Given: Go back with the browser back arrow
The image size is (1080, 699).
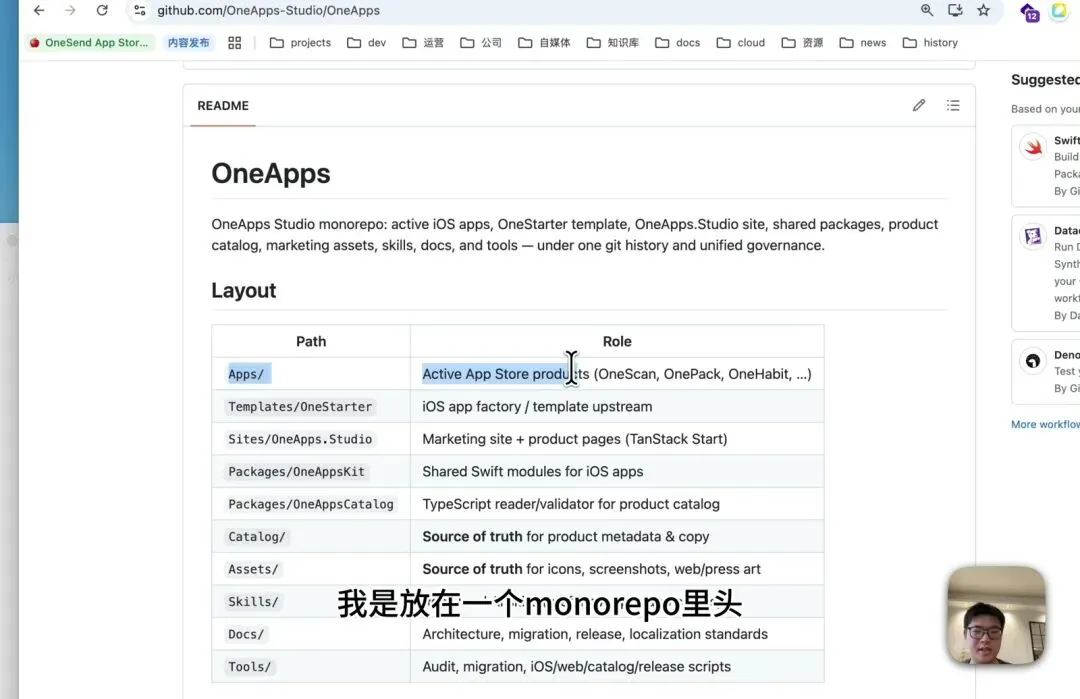Looking at the screenshot, I should click(39, 10).
